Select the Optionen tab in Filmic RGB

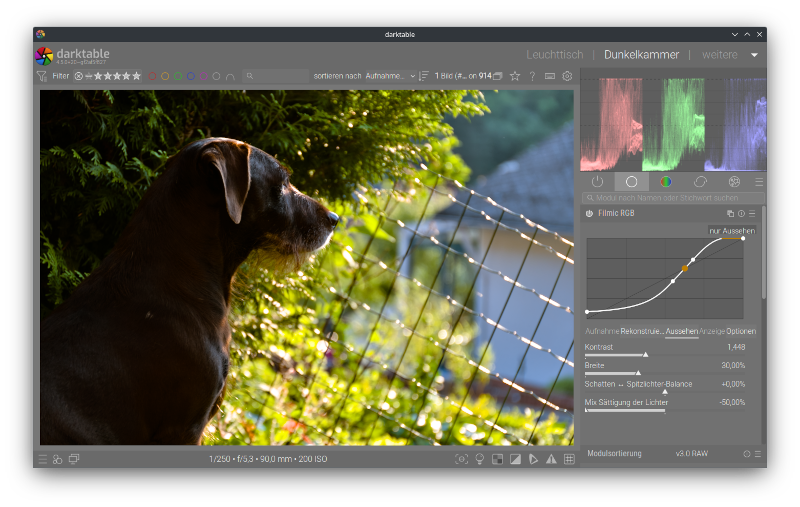click(741, 331)
